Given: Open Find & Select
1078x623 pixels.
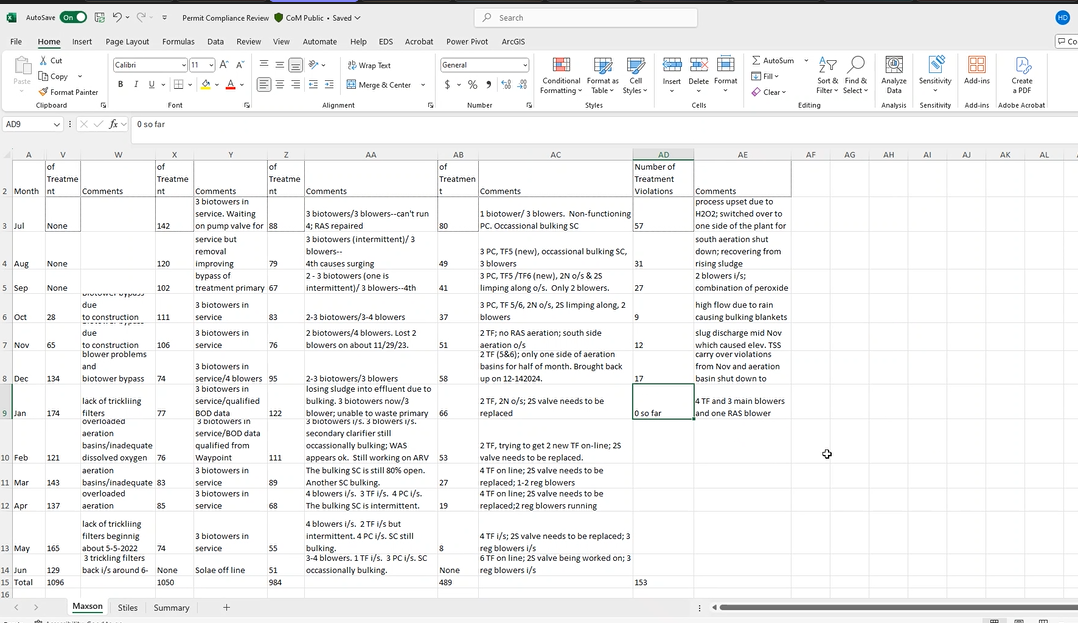Looking at the screenshot, I should [x=855, y=73].
